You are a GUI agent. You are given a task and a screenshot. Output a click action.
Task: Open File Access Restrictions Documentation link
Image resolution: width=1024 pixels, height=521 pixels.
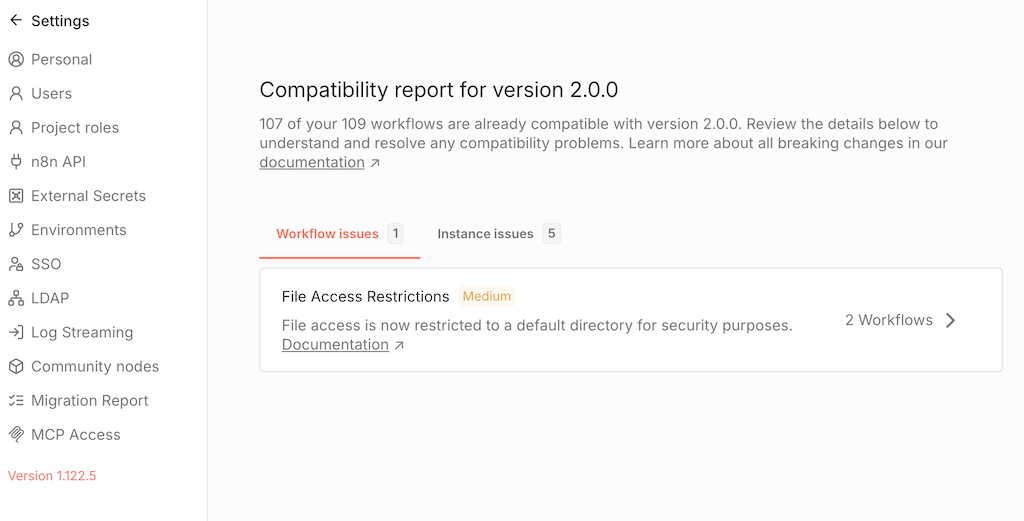[x=335, y=345]
